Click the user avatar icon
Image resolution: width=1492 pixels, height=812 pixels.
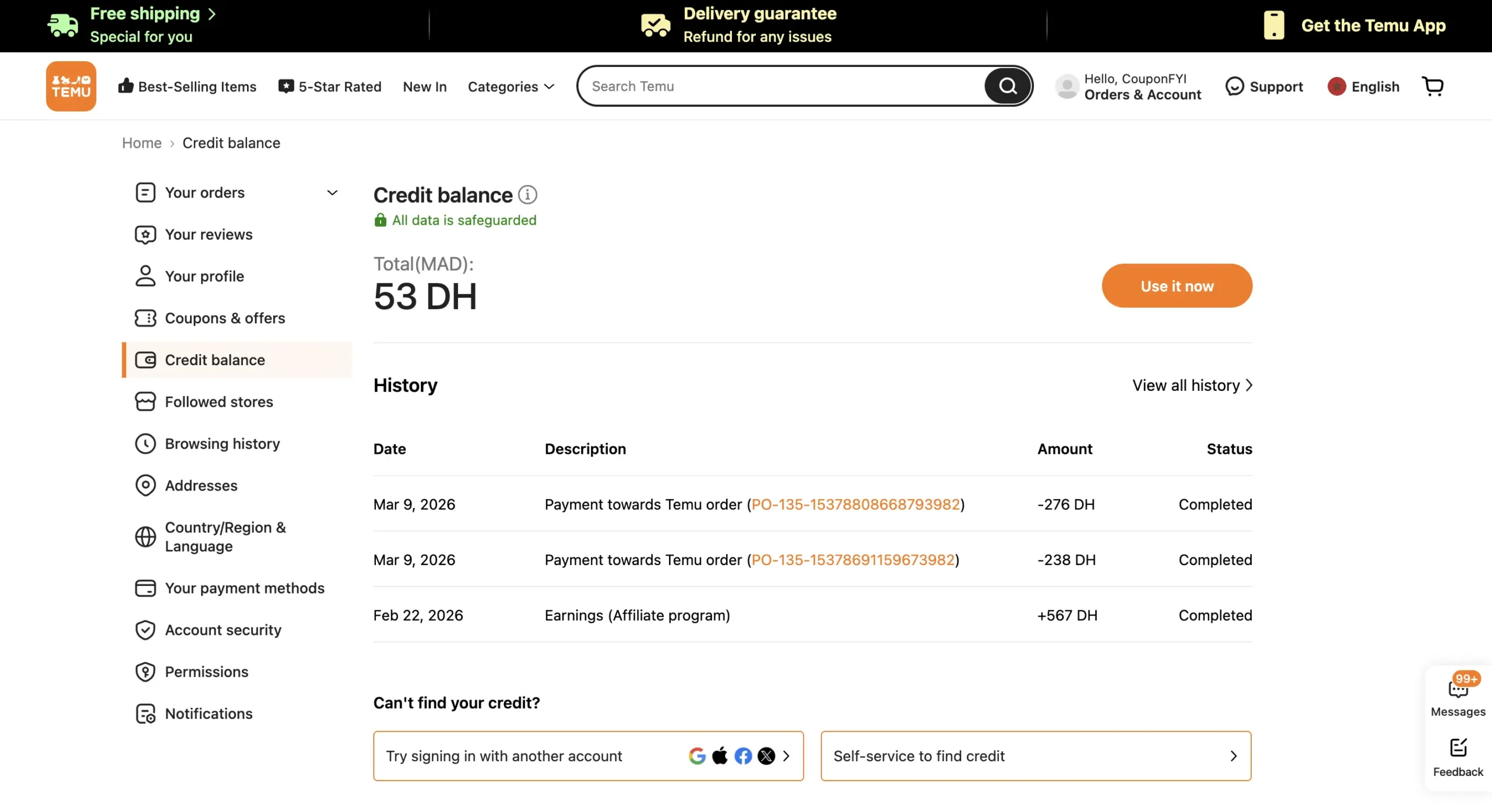[1067, 86]
